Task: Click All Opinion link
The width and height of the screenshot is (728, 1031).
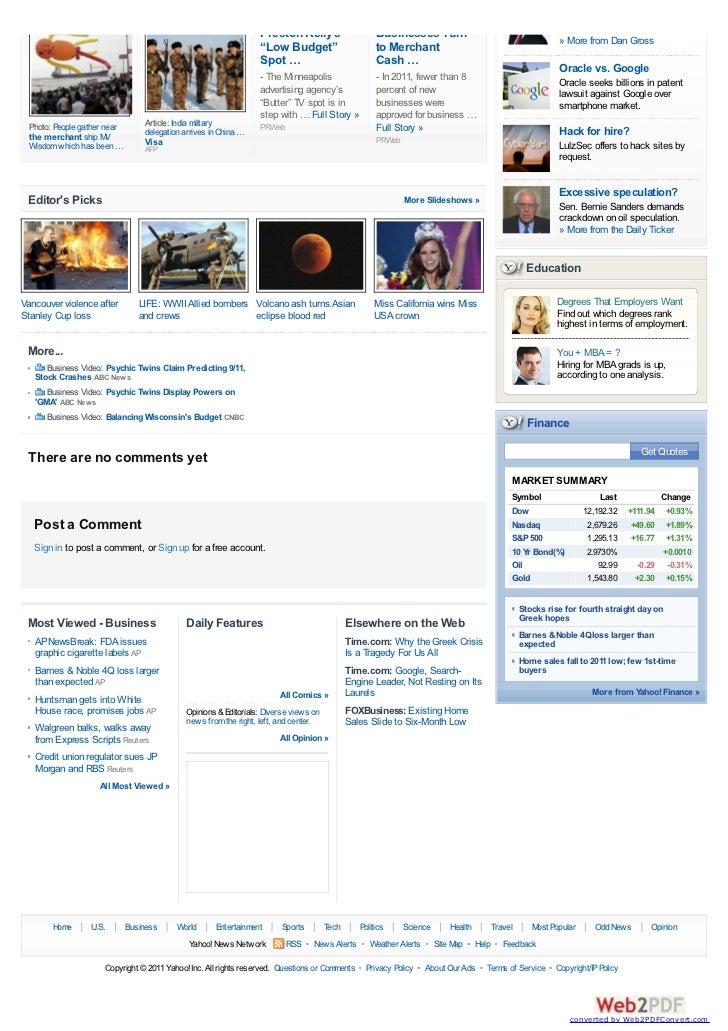Action: [304, 738]
